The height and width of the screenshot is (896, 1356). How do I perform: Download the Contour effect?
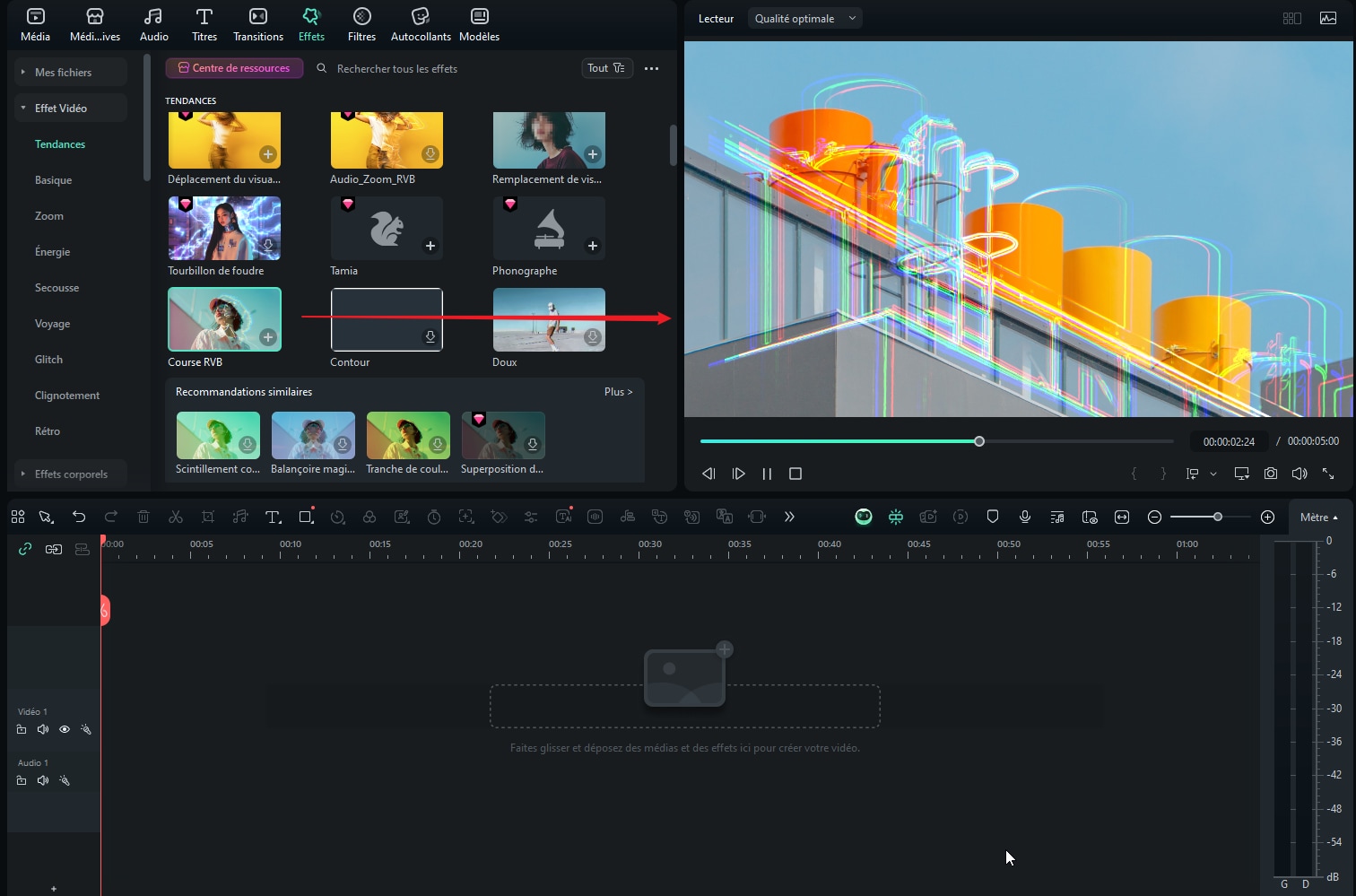(430, 336)
